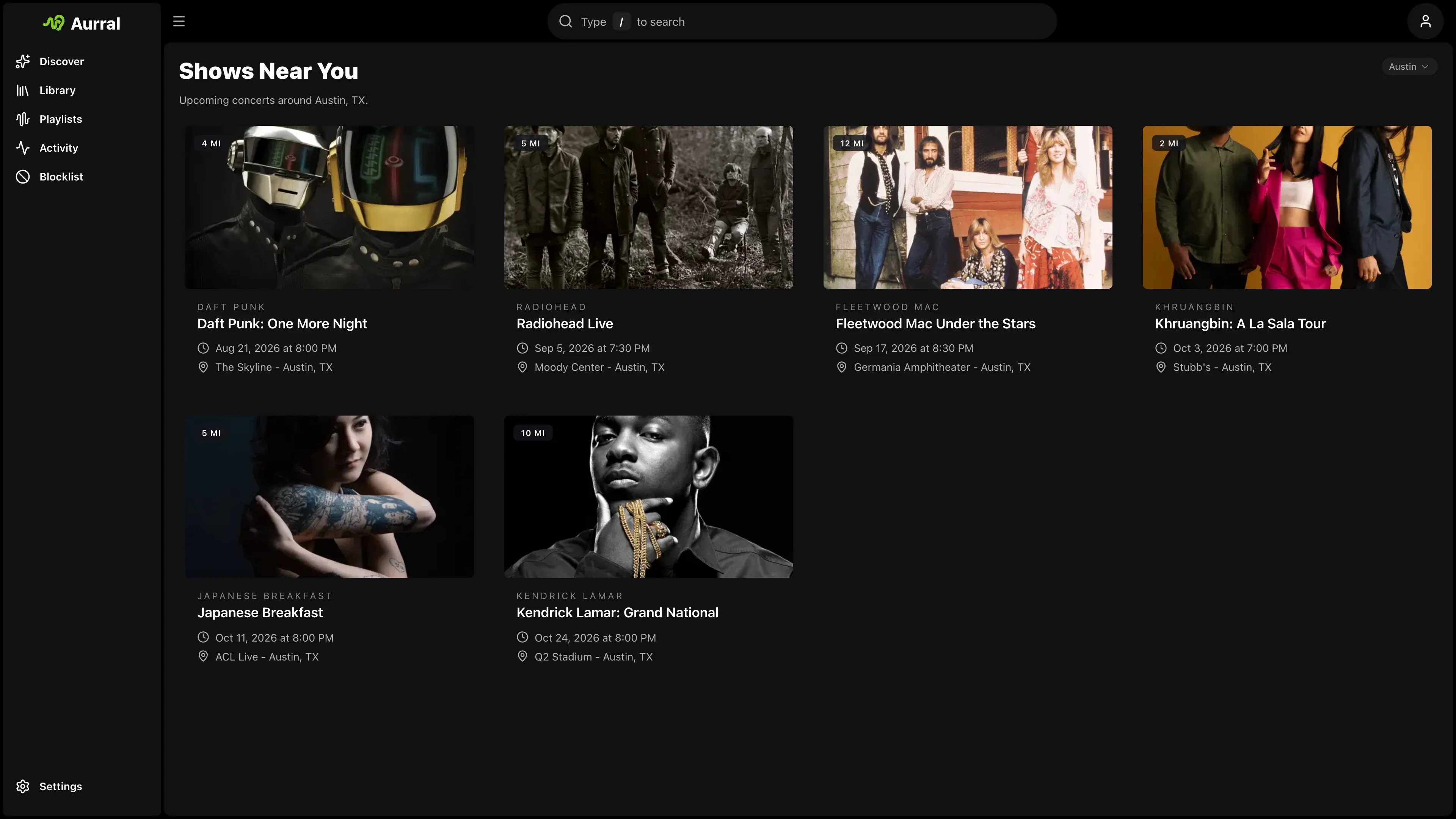The width and height of the screenshot is (1456, 819).
Task: Click the Germania Amphitheater - Austin, TX venue
Action: [x=942, y=367]
